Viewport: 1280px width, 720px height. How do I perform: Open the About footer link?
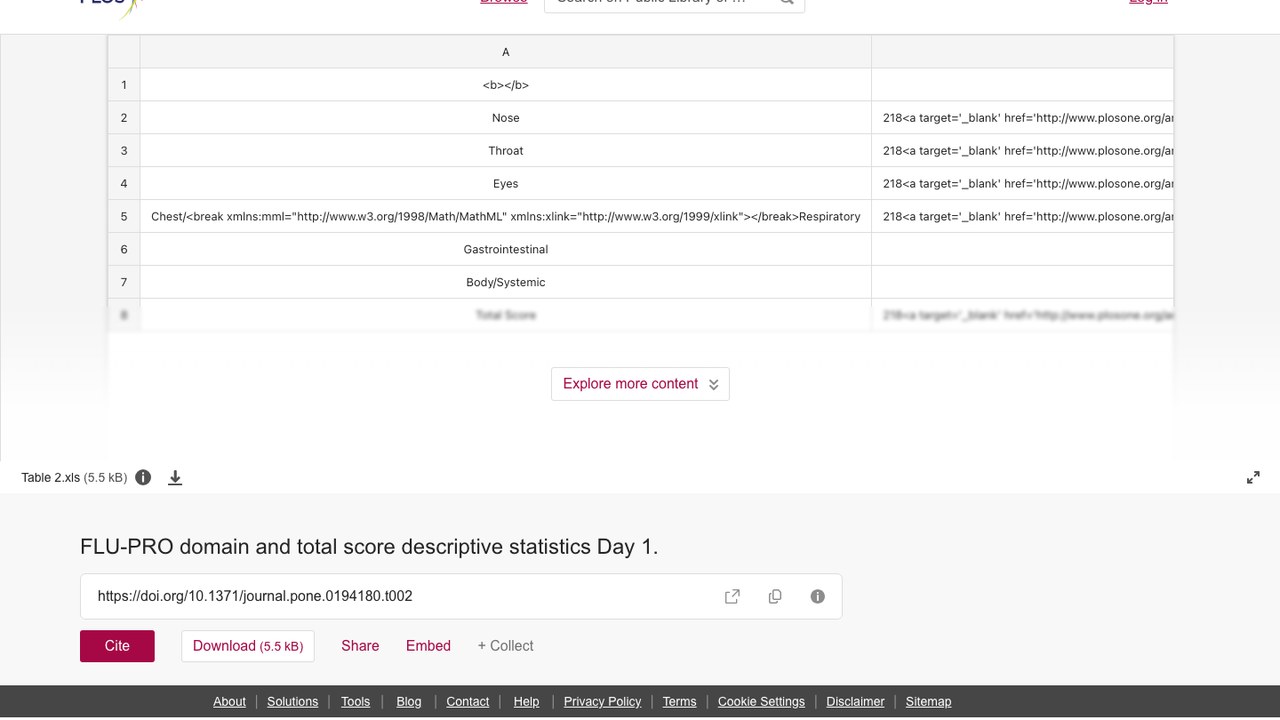click(x=229, y=702)
